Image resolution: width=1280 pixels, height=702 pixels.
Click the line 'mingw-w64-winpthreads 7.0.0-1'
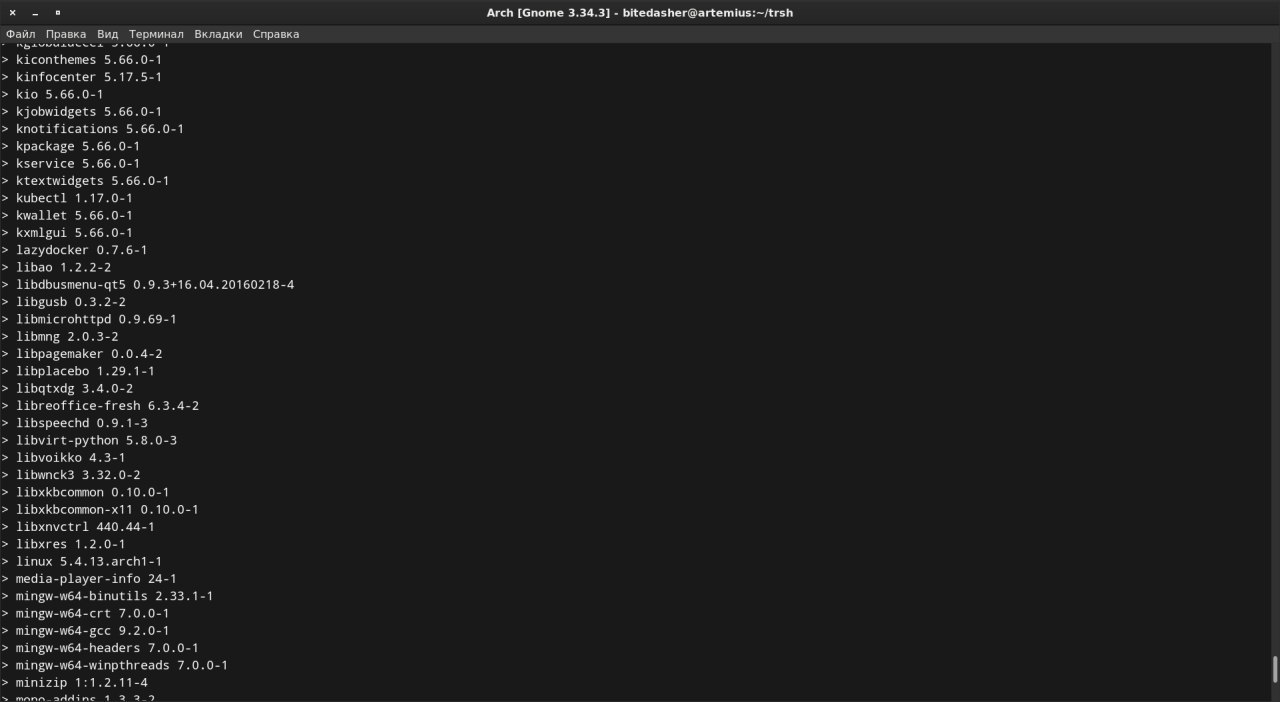point(122,665)
